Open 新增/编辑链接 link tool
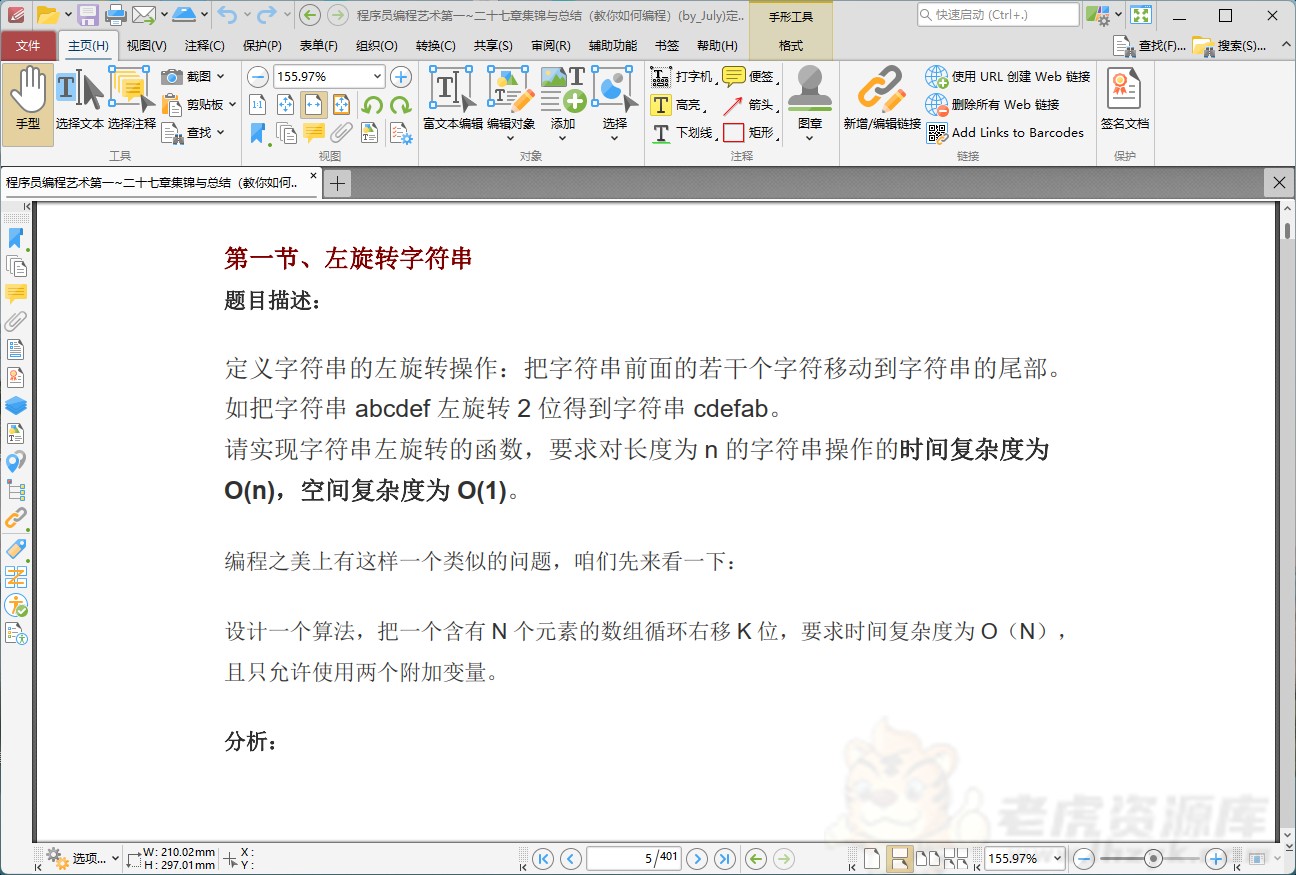 coord(882,100)
